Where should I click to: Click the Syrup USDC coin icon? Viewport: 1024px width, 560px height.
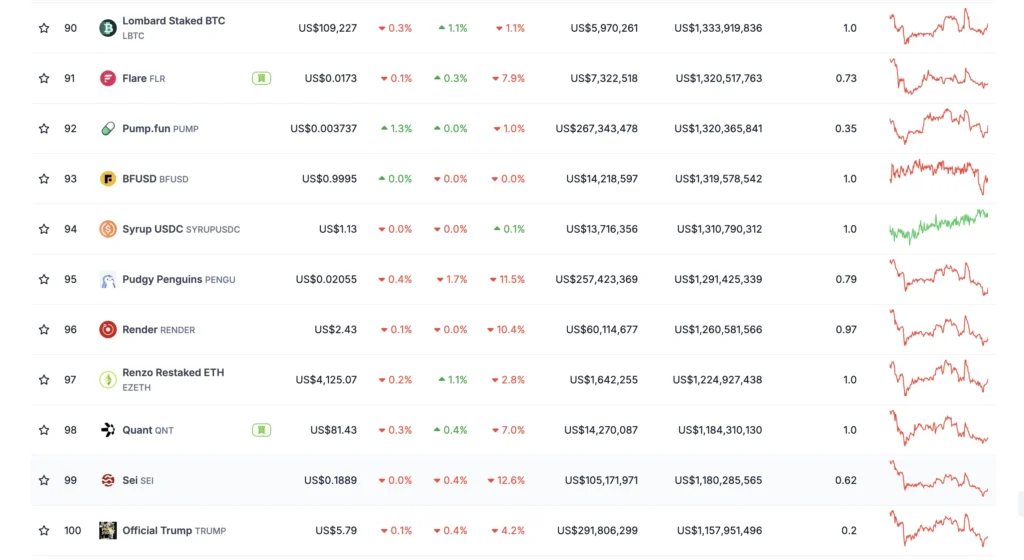pyautogui.click(x=108, y=229)
